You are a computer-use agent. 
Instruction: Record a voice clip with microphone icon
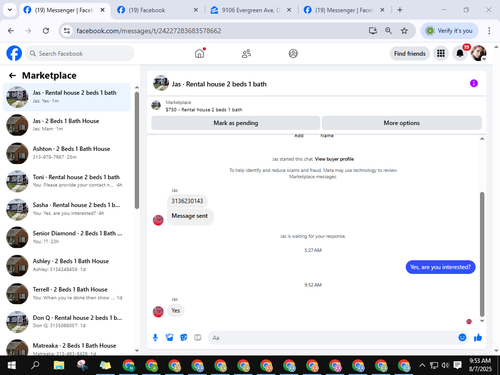tap(155, 338)
